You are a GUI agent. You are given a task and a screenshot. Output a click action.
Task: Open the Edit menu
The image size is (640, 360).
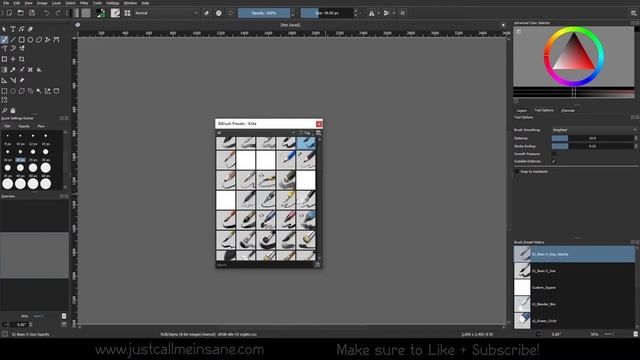tap(17, 3)
